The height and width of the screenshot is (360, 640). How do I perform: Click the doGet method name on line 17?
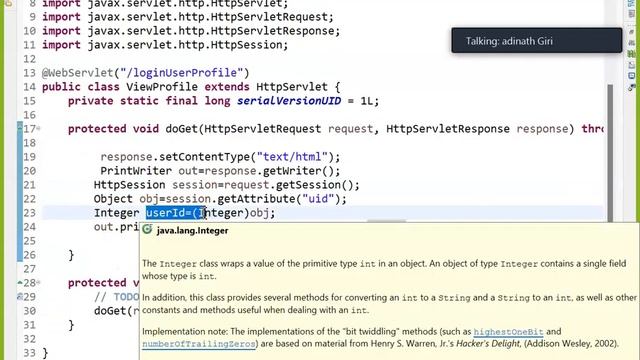coord(182,129)
